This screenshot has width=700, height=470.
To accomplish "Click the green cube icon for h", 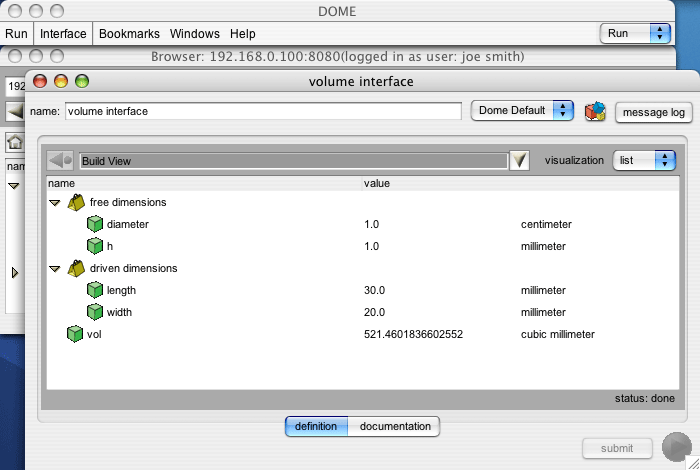I will (x=95, y=246).
